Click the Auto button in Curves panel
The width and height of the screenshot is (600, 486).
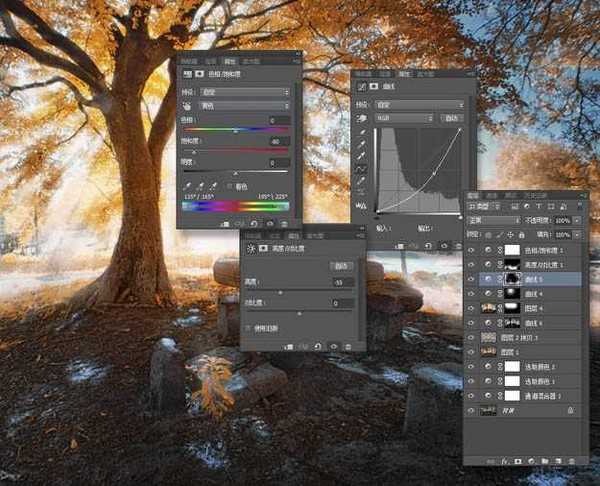click(x=454, y=117)
